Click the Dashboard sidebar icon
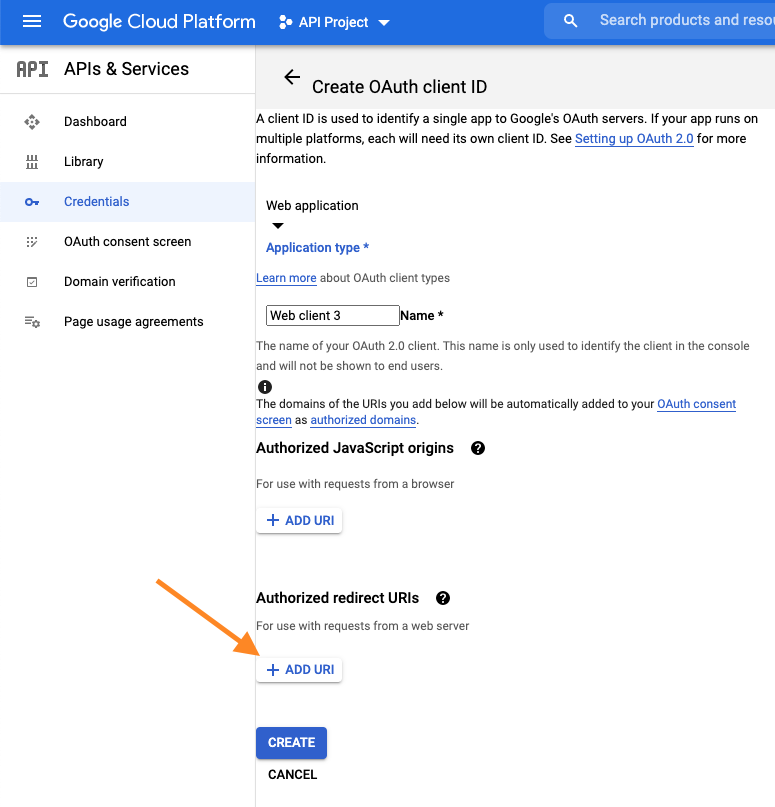This screenshot has height=807, width=775. pos(32,122)
